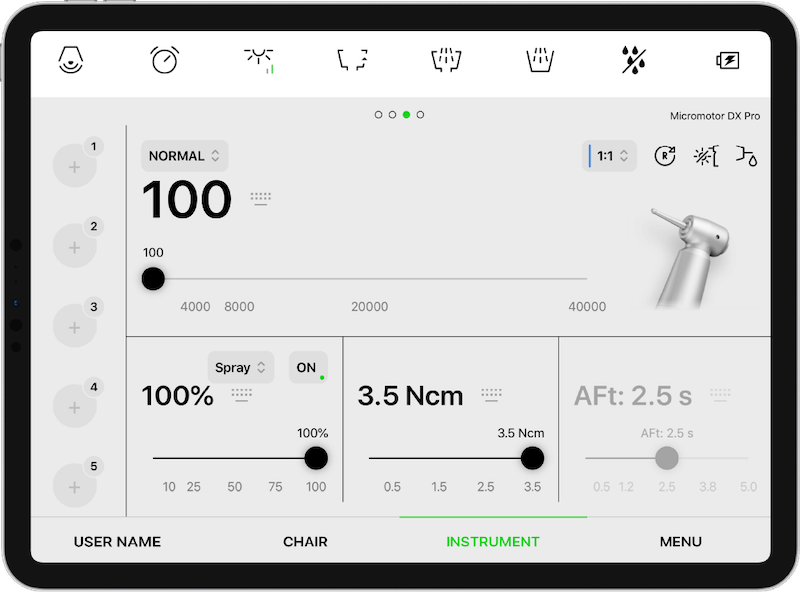
Task: Add preset in slot 3
Action: coord(75,327)
